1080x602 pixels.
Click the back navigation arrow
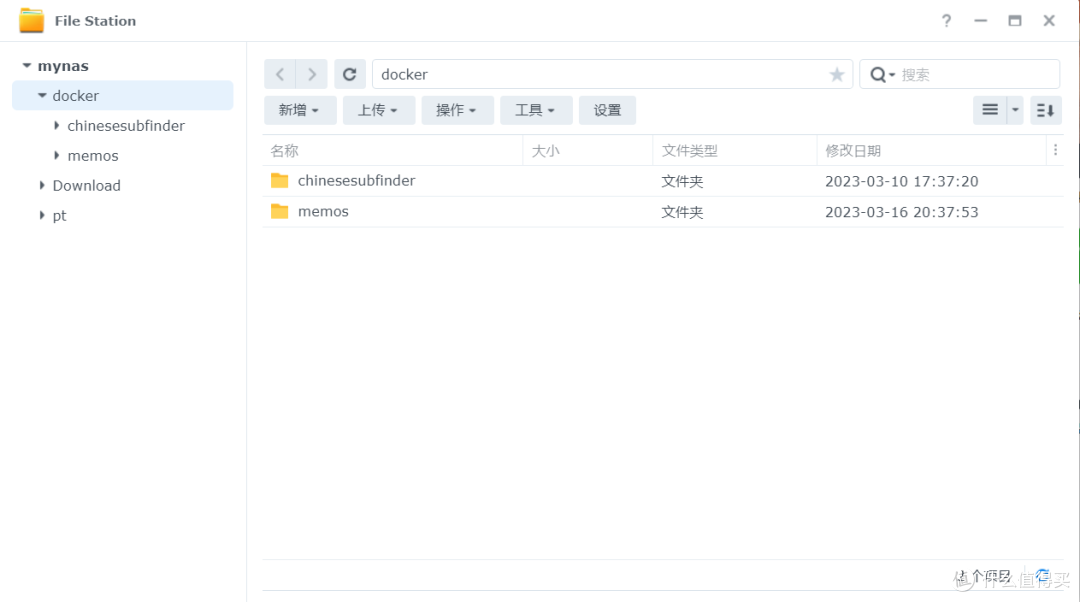[280, 74]
